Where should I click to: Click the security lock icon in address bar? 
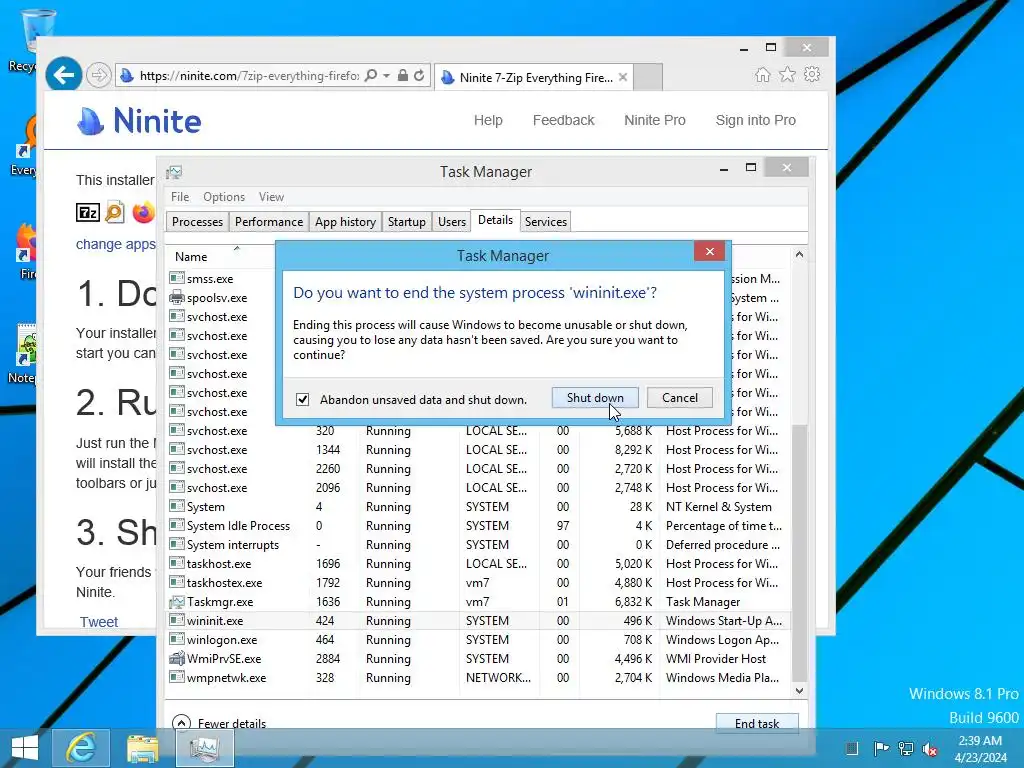(x=402, y=76)
